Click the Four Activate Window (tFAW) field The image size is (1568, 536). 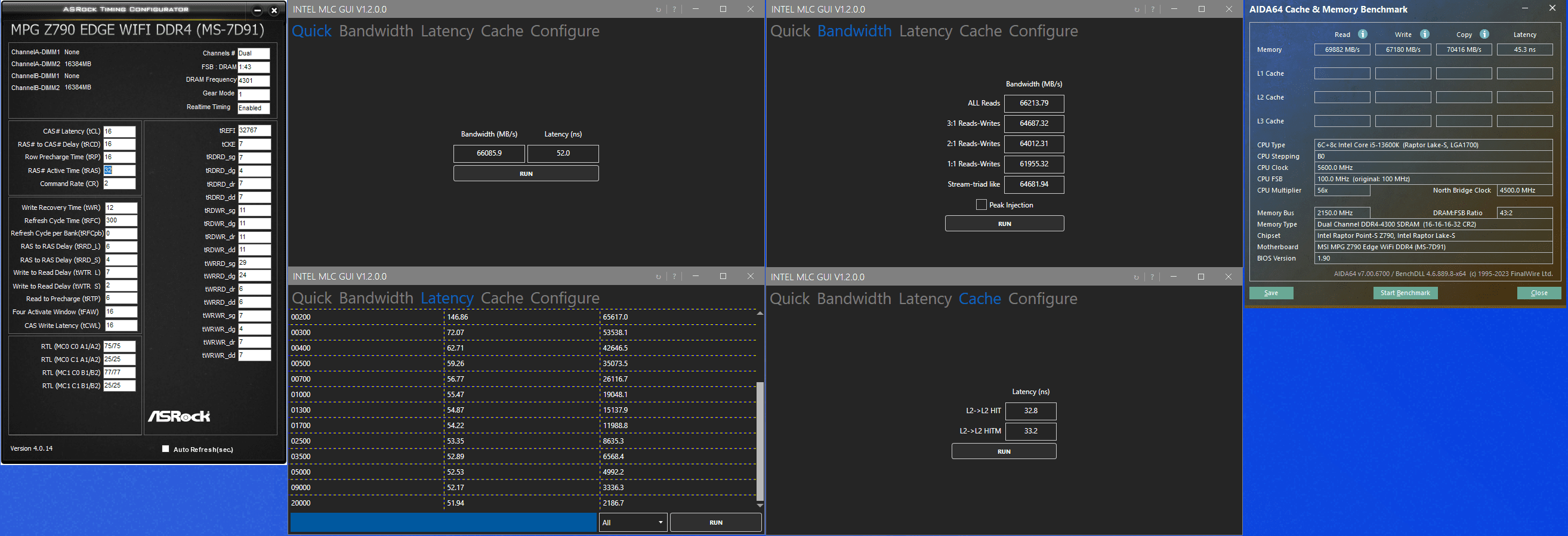tap(121, 311)
